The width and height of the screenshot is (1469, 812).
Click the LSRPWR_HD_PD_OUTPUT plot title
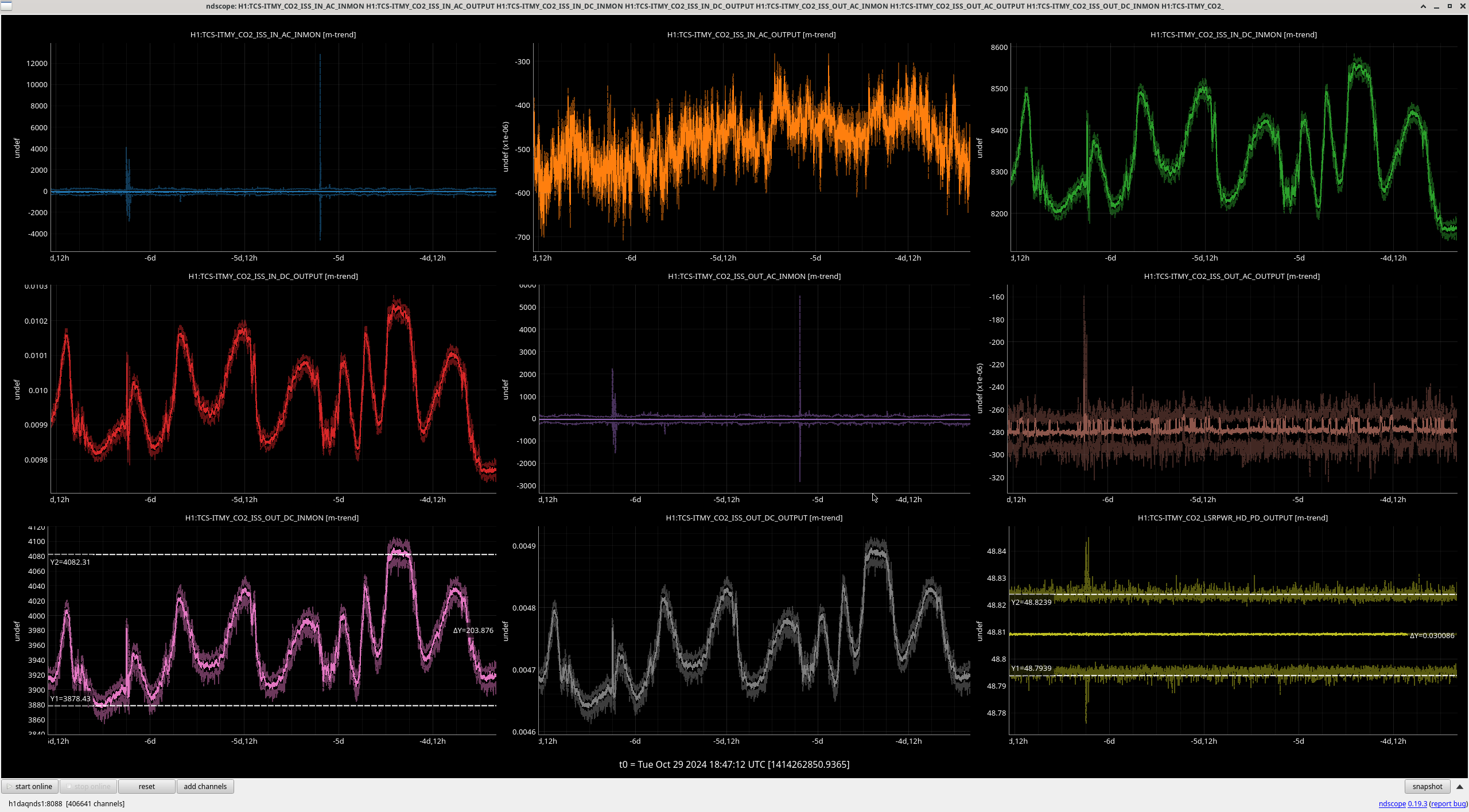1233,518
